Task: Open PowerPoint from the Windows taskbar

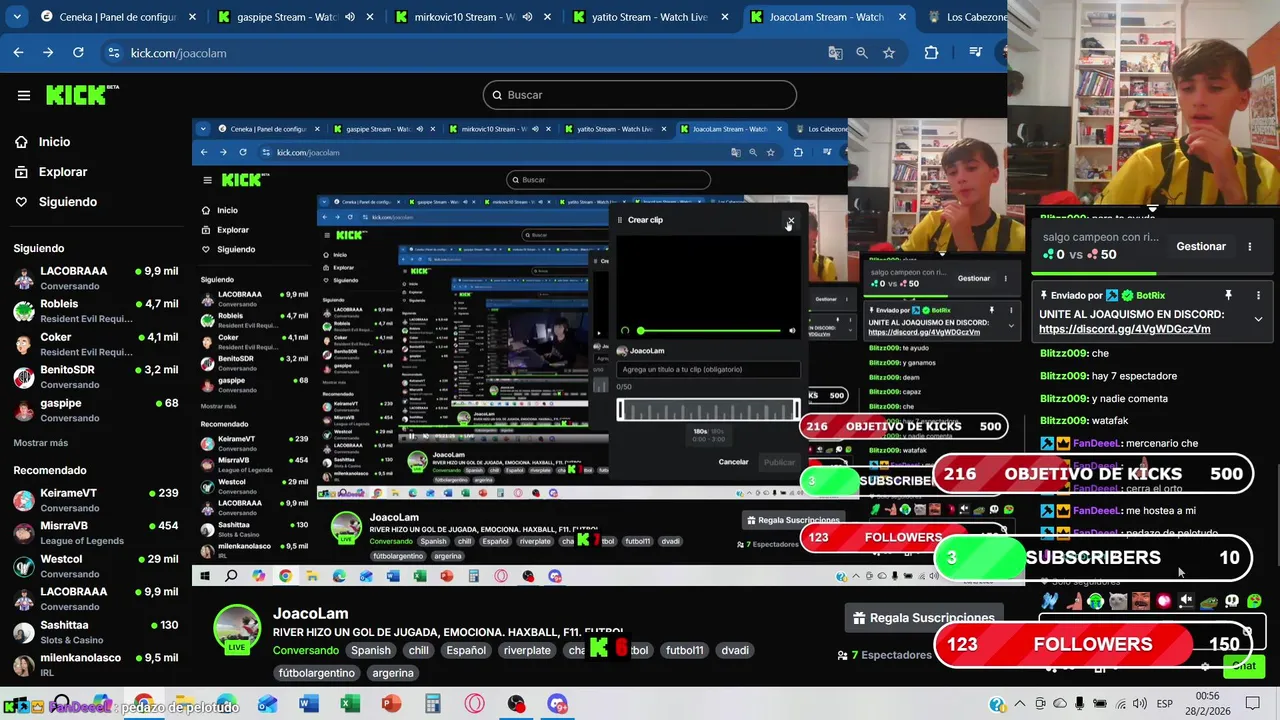Action: [391, 704]
